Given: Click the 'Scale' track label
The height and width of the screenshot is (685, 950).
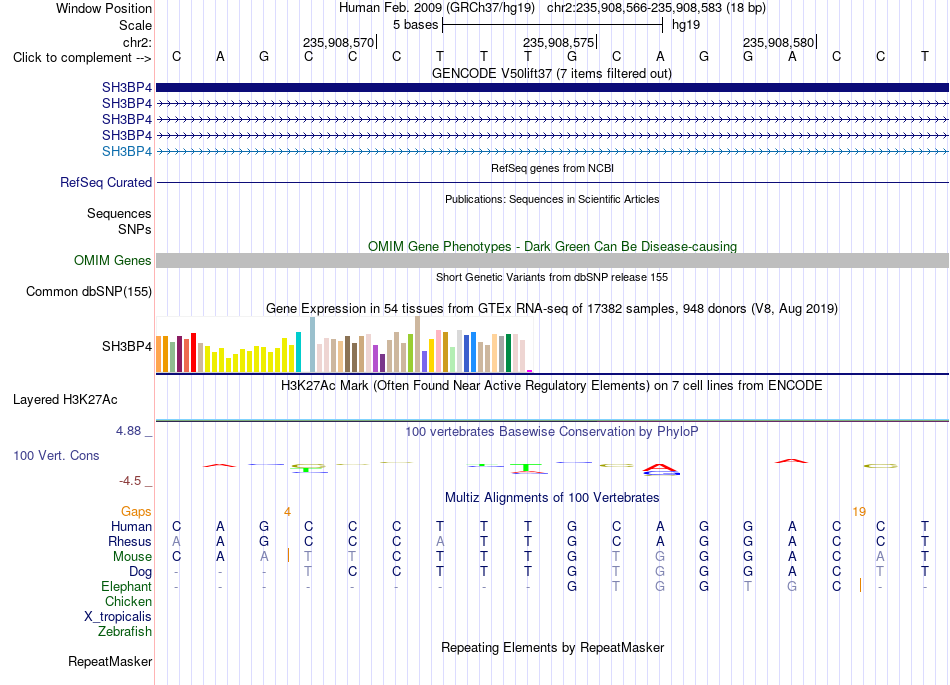Looking at the screenshot, I should (x=135, y=25).
